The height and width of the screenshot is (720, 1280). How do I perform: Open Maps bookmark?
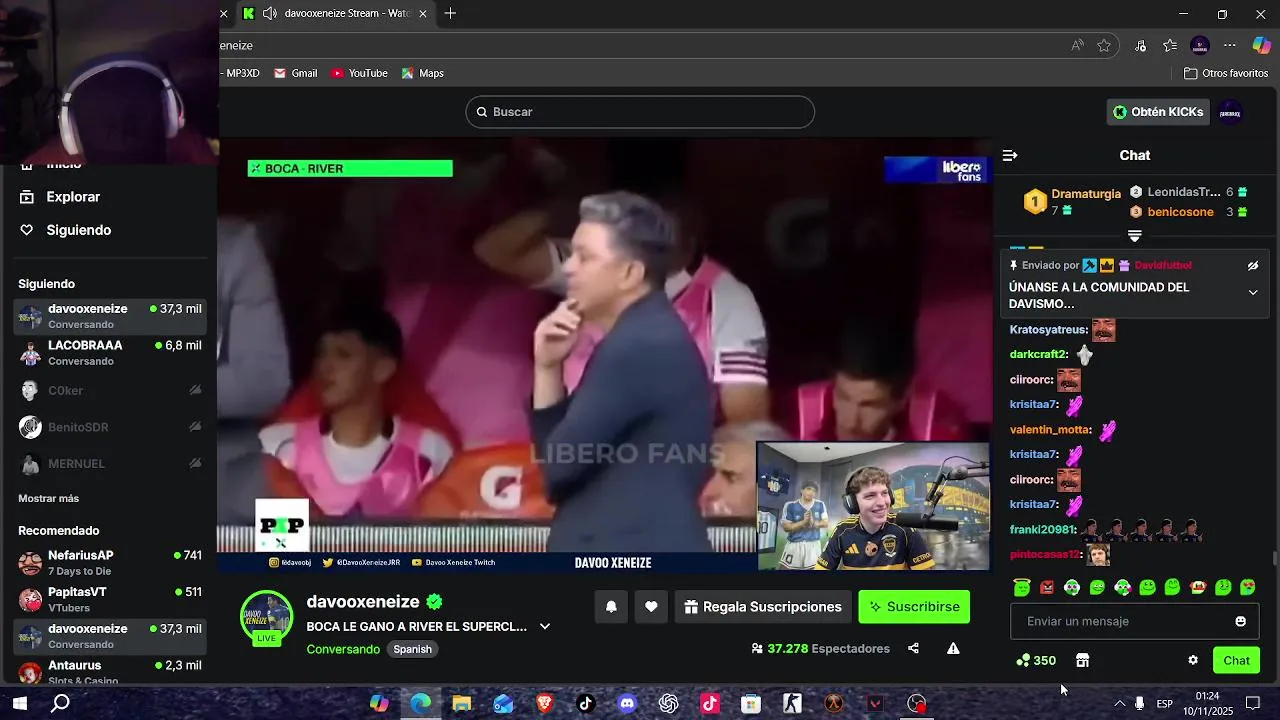(x=422, y=73)
